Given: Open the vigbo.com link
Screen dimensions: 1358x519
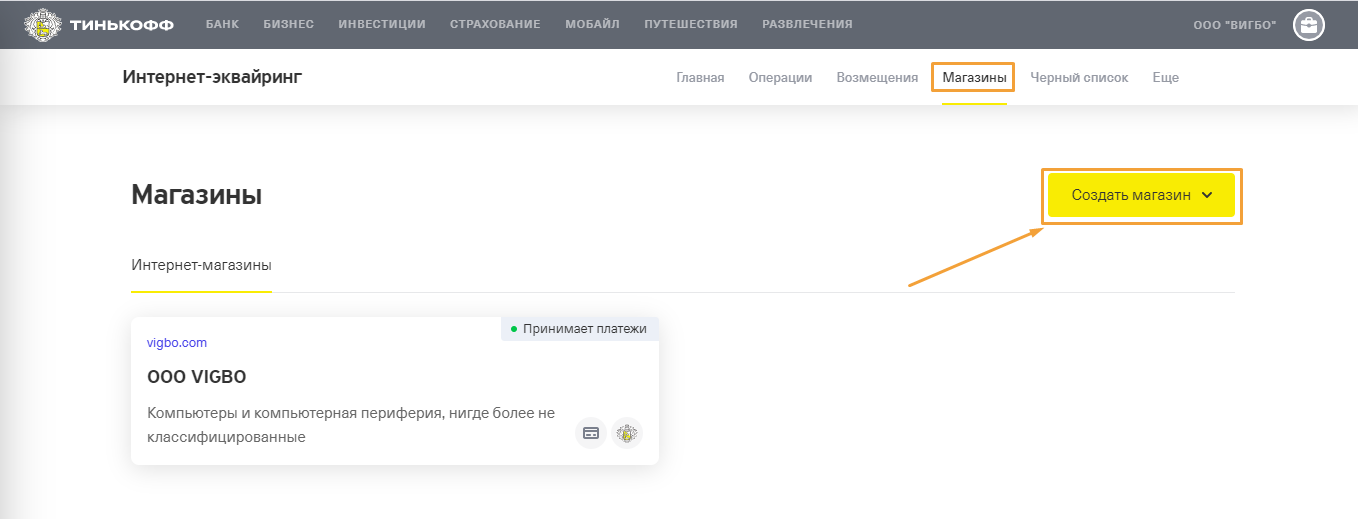Looking at the screenshot, I should point(177,342).
